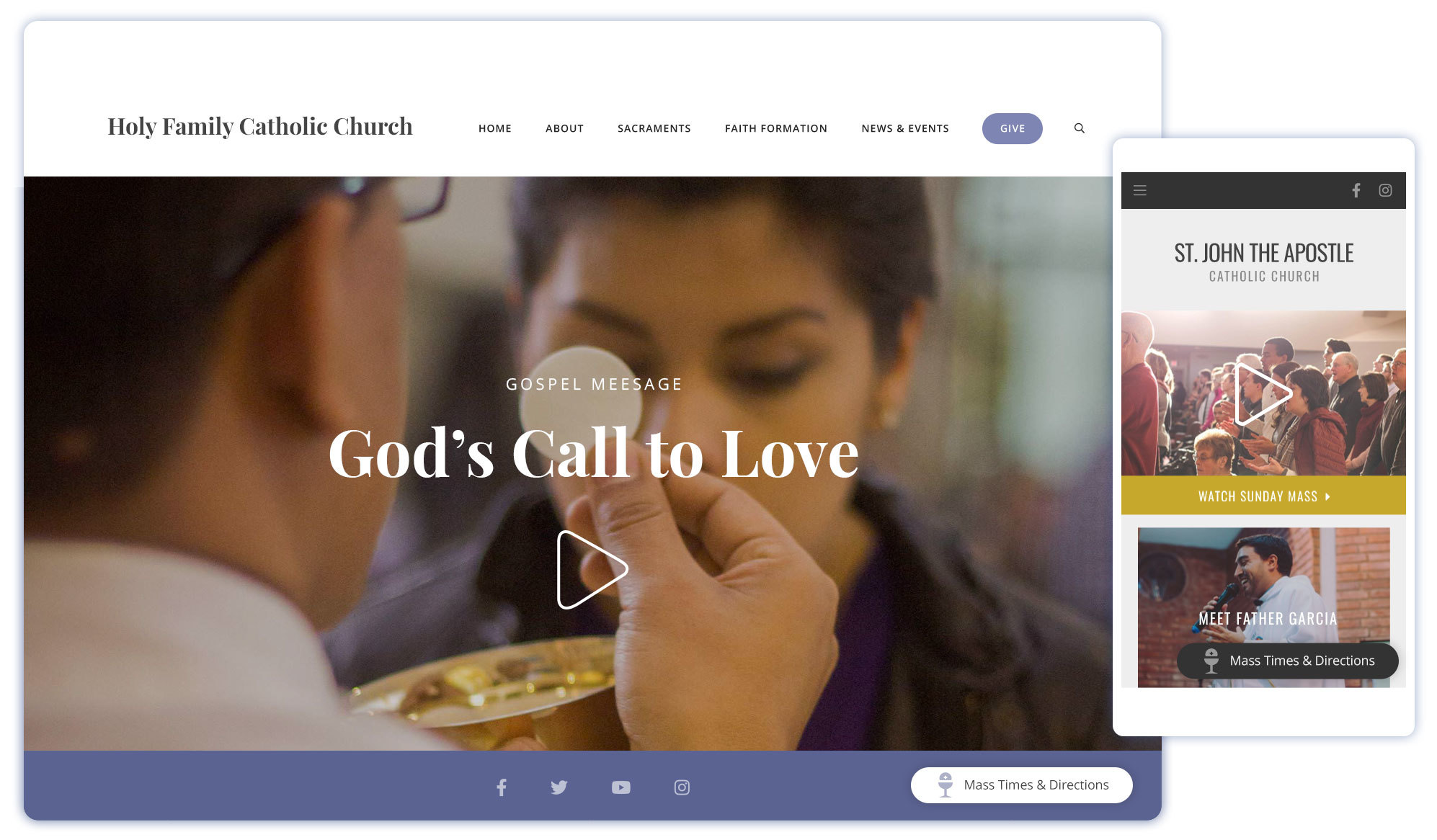The width and height of the screenshot is (1437, 840).
Task: Click the Watch Sunday Mass banner
Action: point(1263,496)
